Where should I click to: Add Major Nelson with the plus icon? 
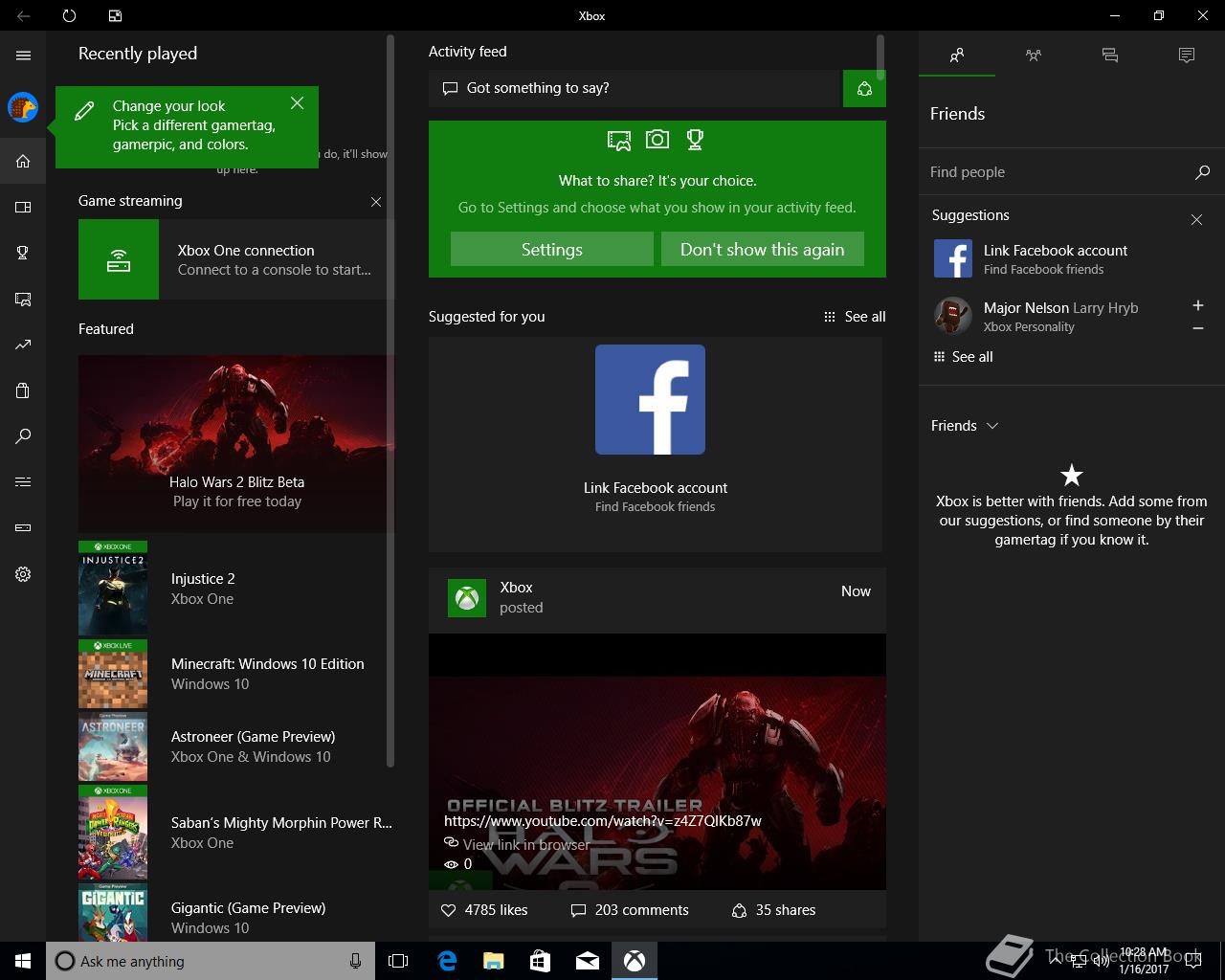[x=1197, y=305]
